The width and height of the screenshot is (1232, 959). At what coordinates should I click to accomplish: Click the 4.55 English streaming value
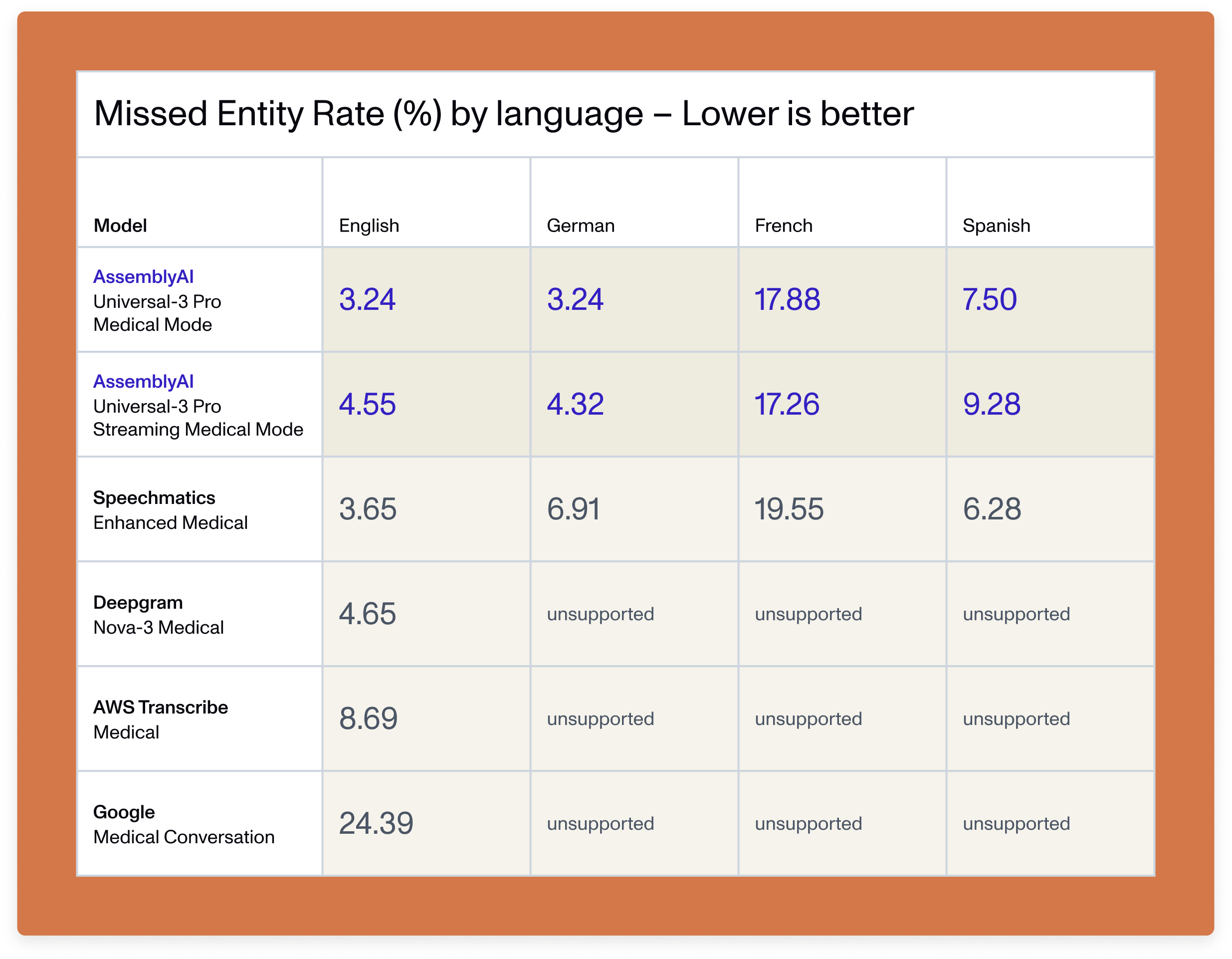tap(367, 404)
